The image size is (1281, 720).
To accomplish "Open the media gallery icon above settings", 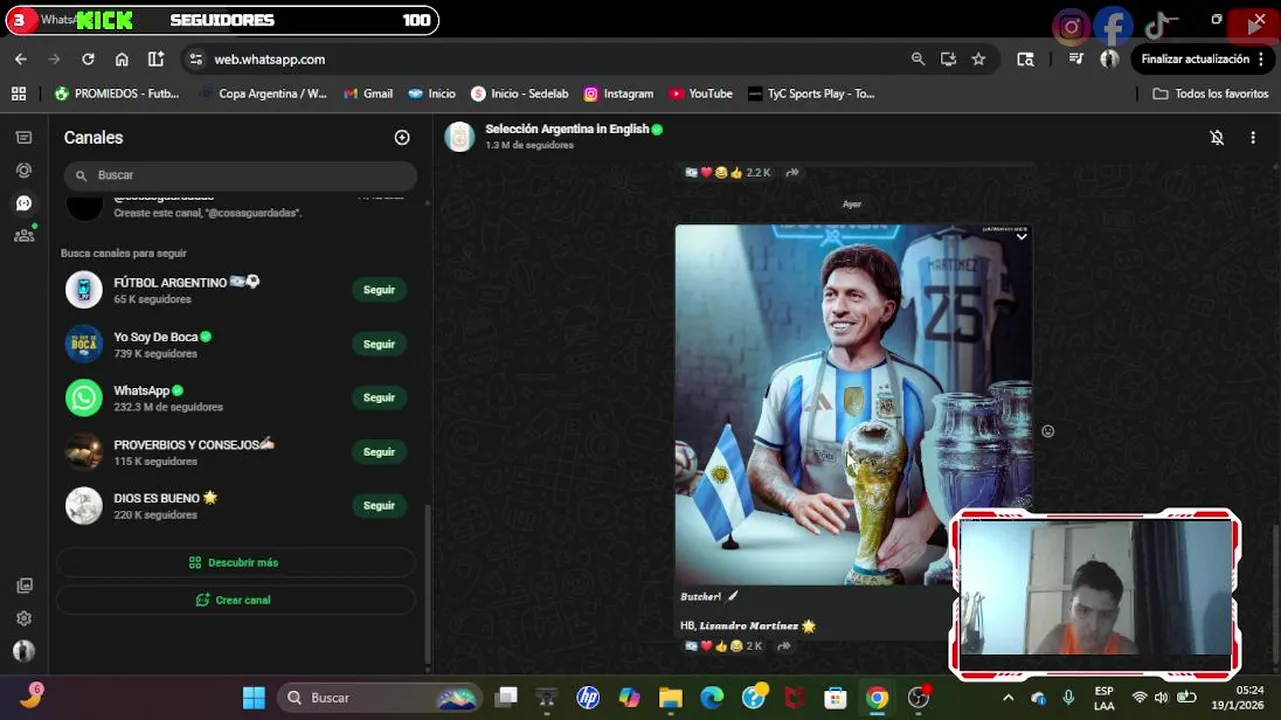I will click(x=24, y=585).
